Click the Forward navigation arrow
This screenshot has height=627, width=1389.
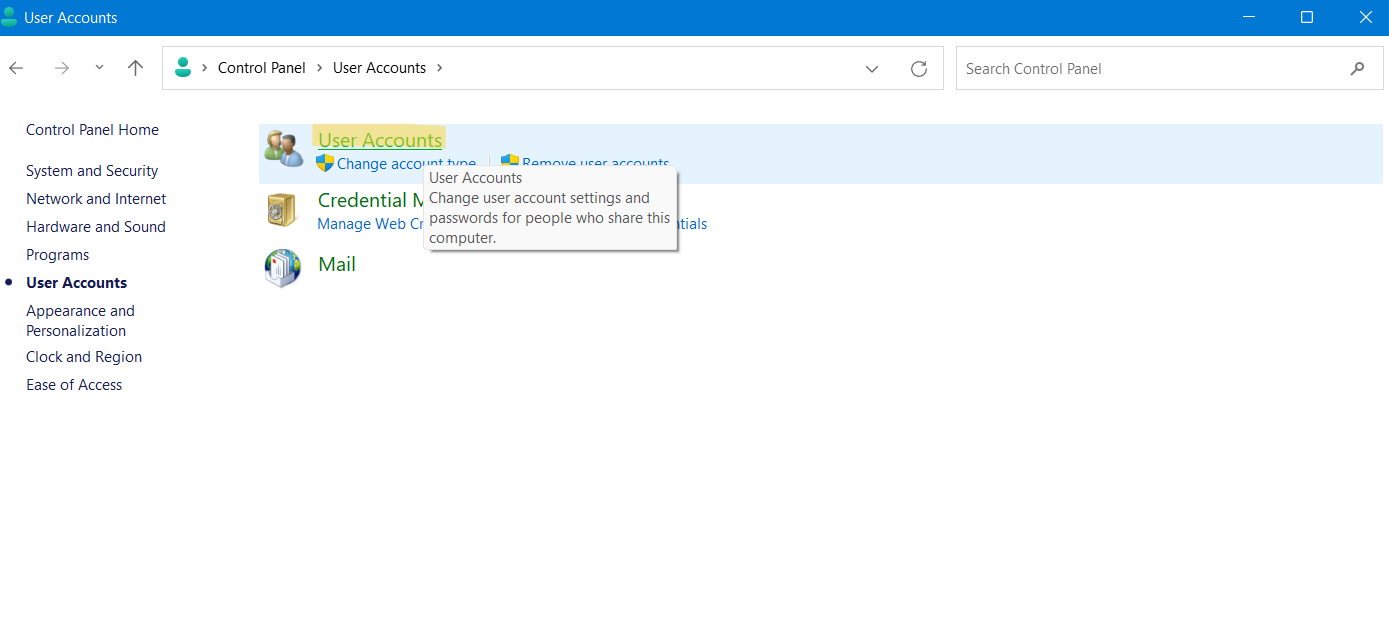coord(62,68)
